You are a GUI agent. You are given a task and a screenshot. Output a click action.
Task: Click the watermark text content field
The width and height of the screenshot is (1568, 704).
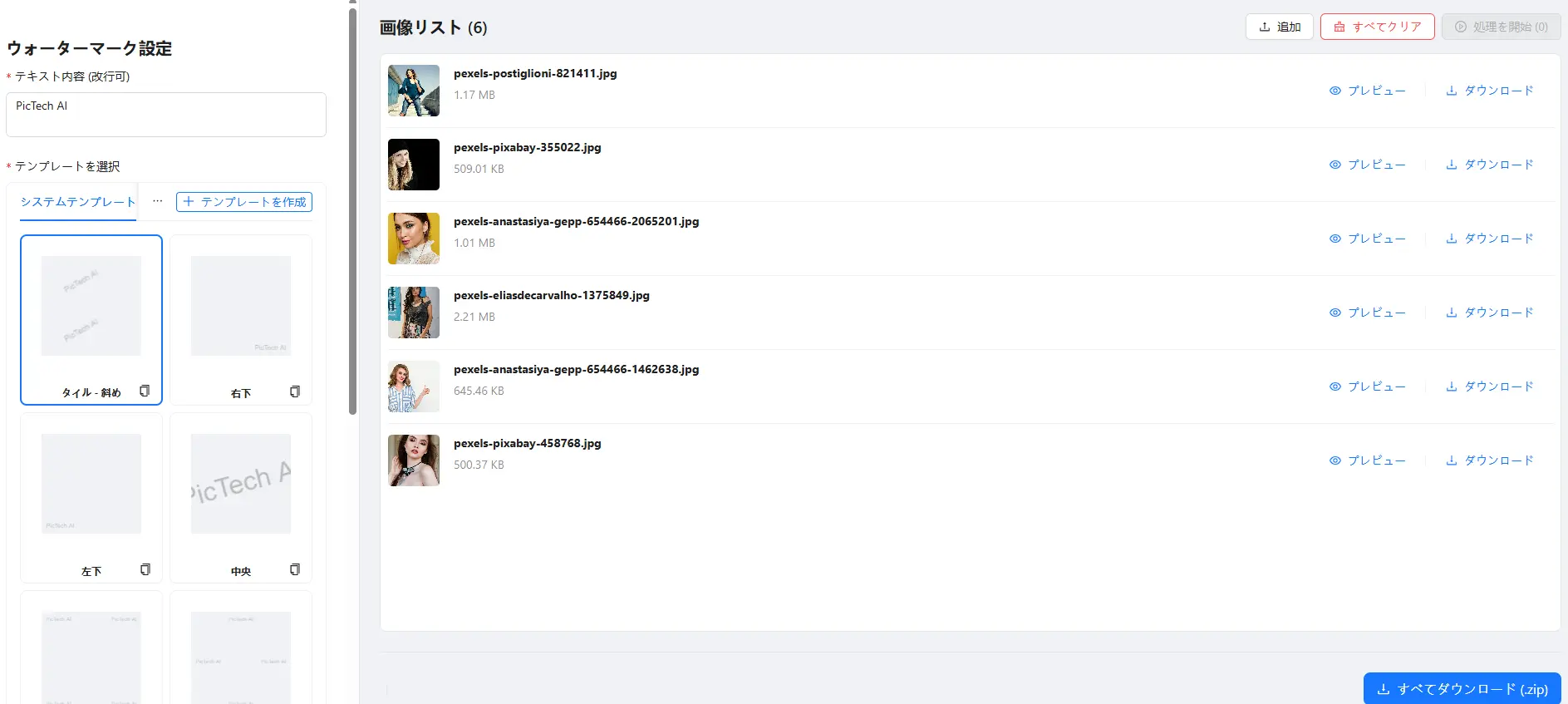166,115
